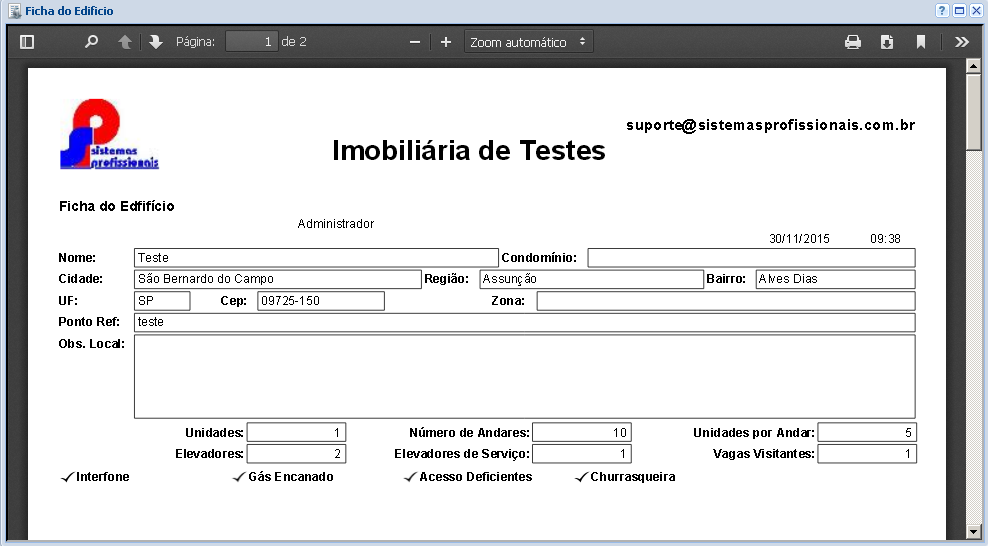Image resolution: width=988 pixels, height=546 pixels.
Task: Click the help question mark button
Action: pyautogui.click(x=942, y=11)
